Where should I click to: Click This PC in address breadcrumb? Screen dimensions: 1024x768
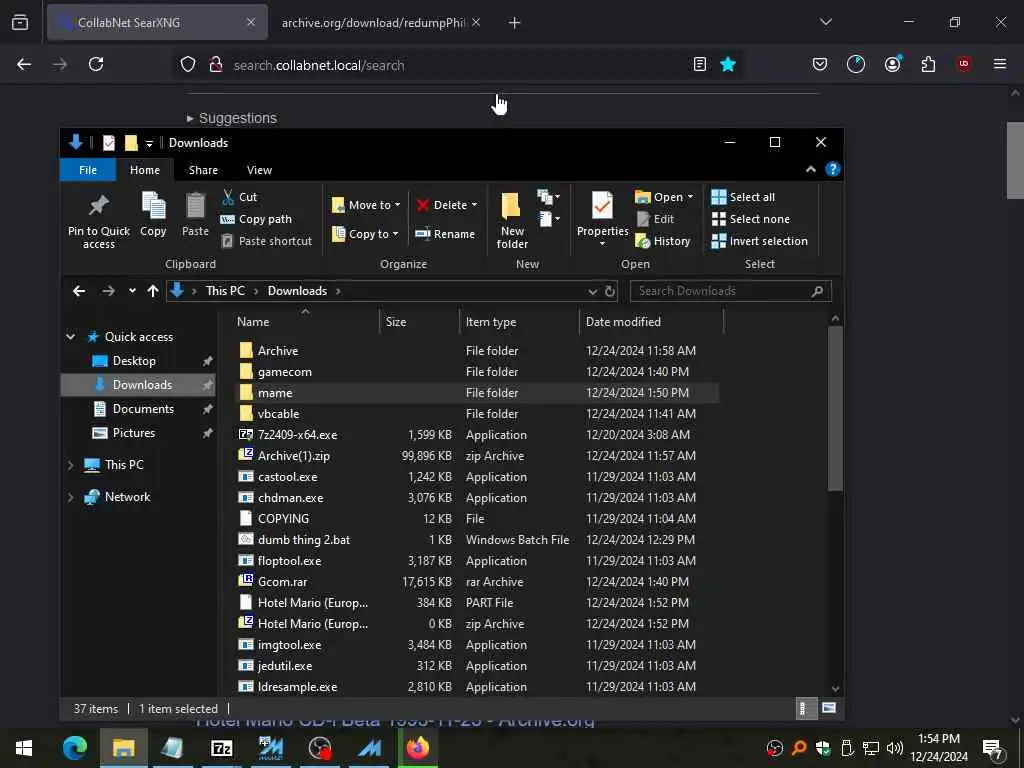225,291
